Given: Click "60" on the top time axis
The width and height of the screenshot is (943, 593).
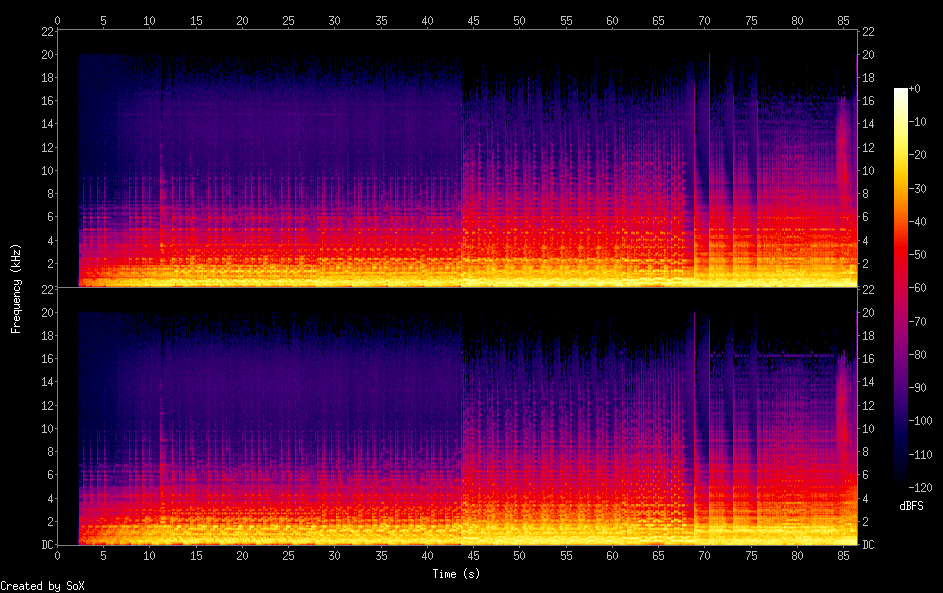Looking at the screenshot, I should tap(612, 20).
